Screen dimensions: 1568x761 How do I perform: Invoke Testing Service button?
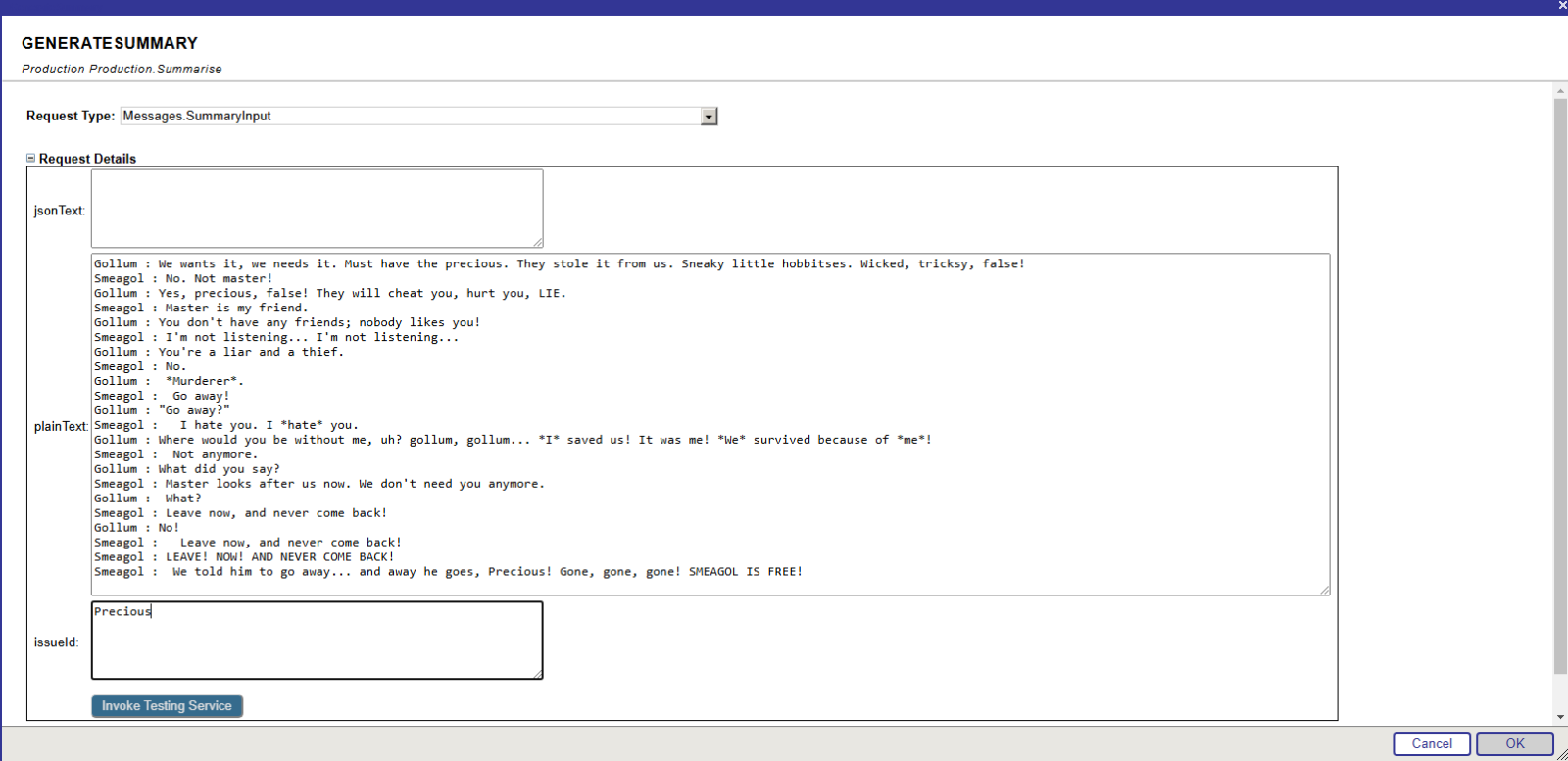coord(167,706)
